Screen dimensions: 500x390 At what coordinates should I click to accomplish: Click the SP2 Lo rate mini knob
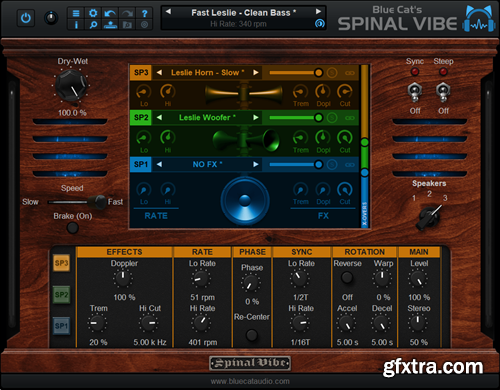144,138
